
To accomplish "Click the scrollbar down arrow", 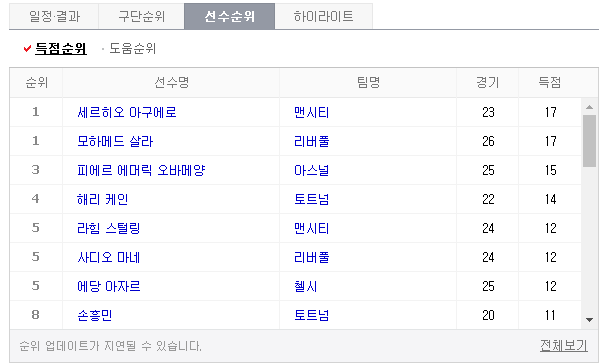I will coord(590,320).
